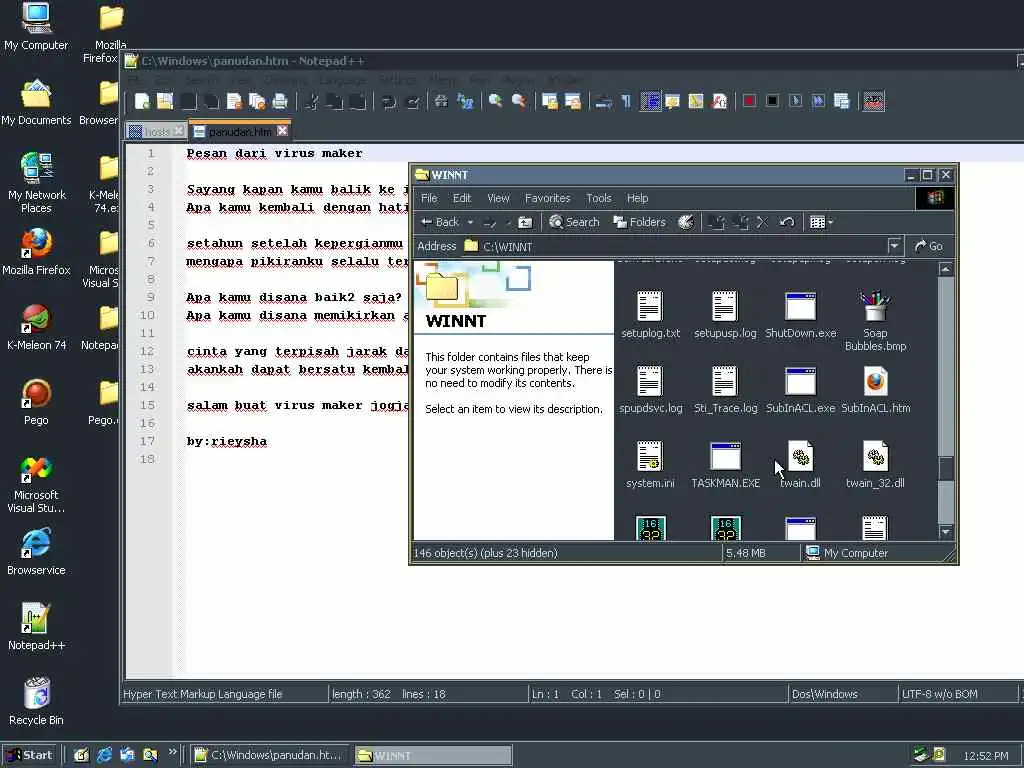1024x768 pixels.
Task: Click the Zoom Out magnifier in Notepad++
Action: (x=519, y=101)
